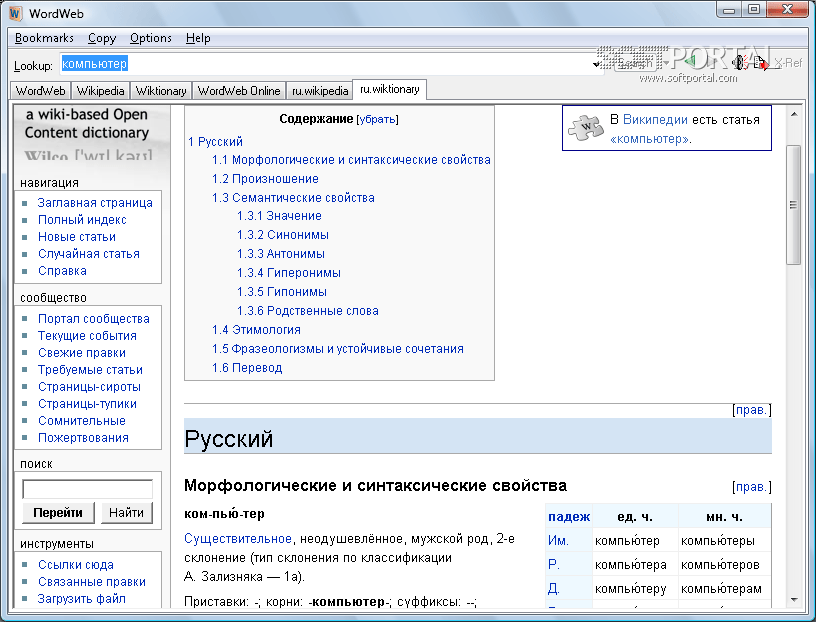Image resolution: width=816 pixels, height=622 pixels.
Task: Switch to the Wikipedia tab
Action: tap(100, 91)
